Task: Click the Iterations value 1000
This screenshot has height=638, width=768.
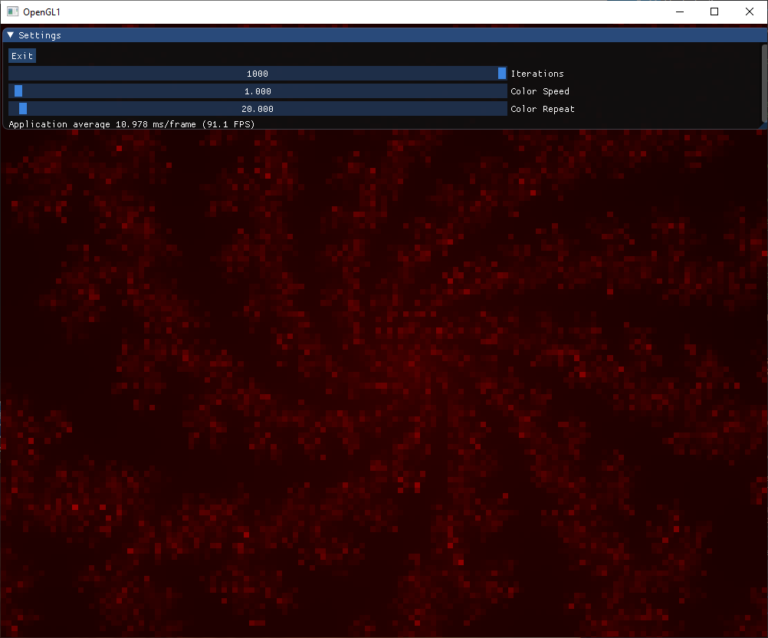Action: pos(257,74)
